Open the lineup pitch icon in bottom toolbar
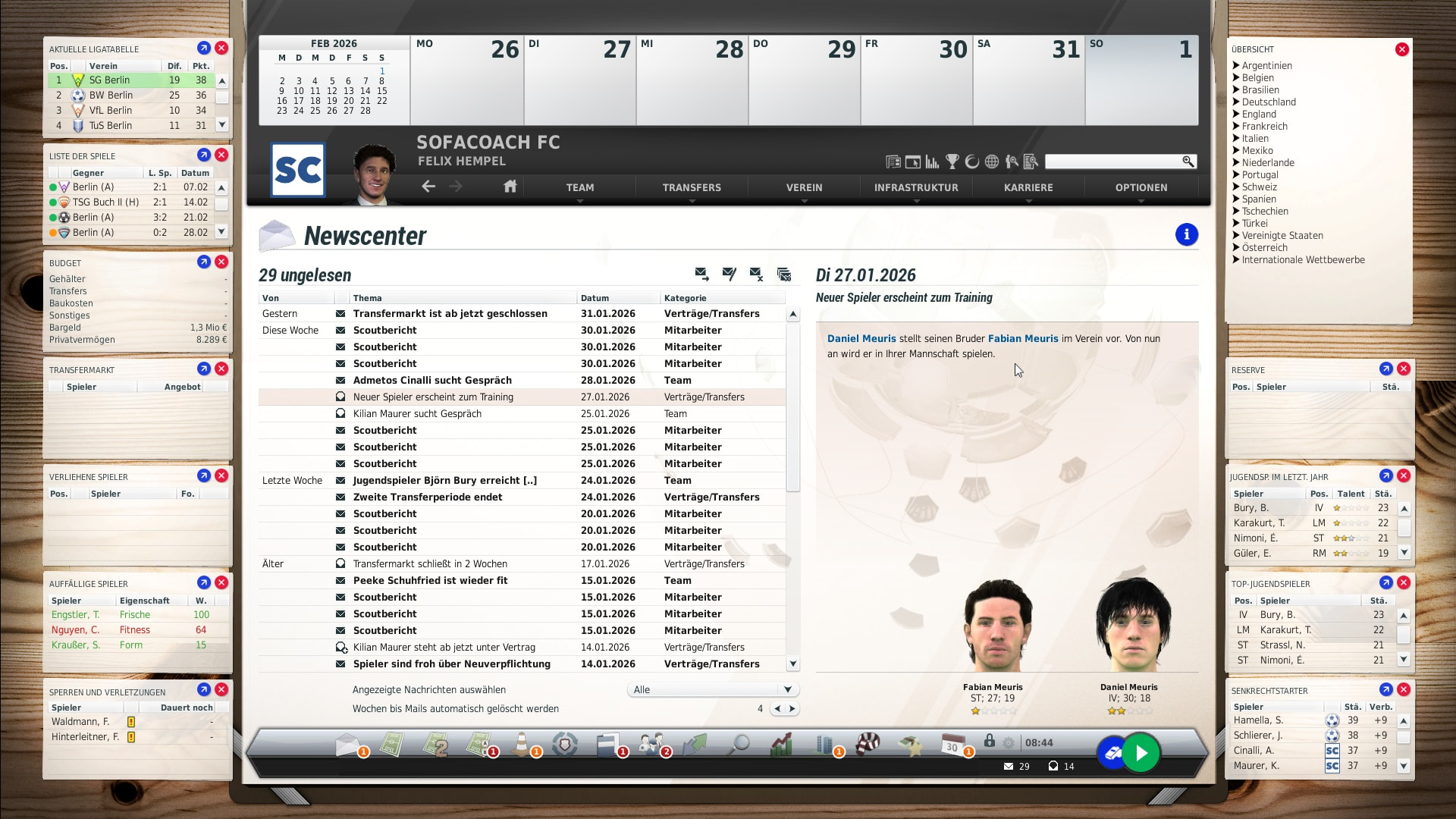This screenshot has height=819, width=1456. [391, 744]
